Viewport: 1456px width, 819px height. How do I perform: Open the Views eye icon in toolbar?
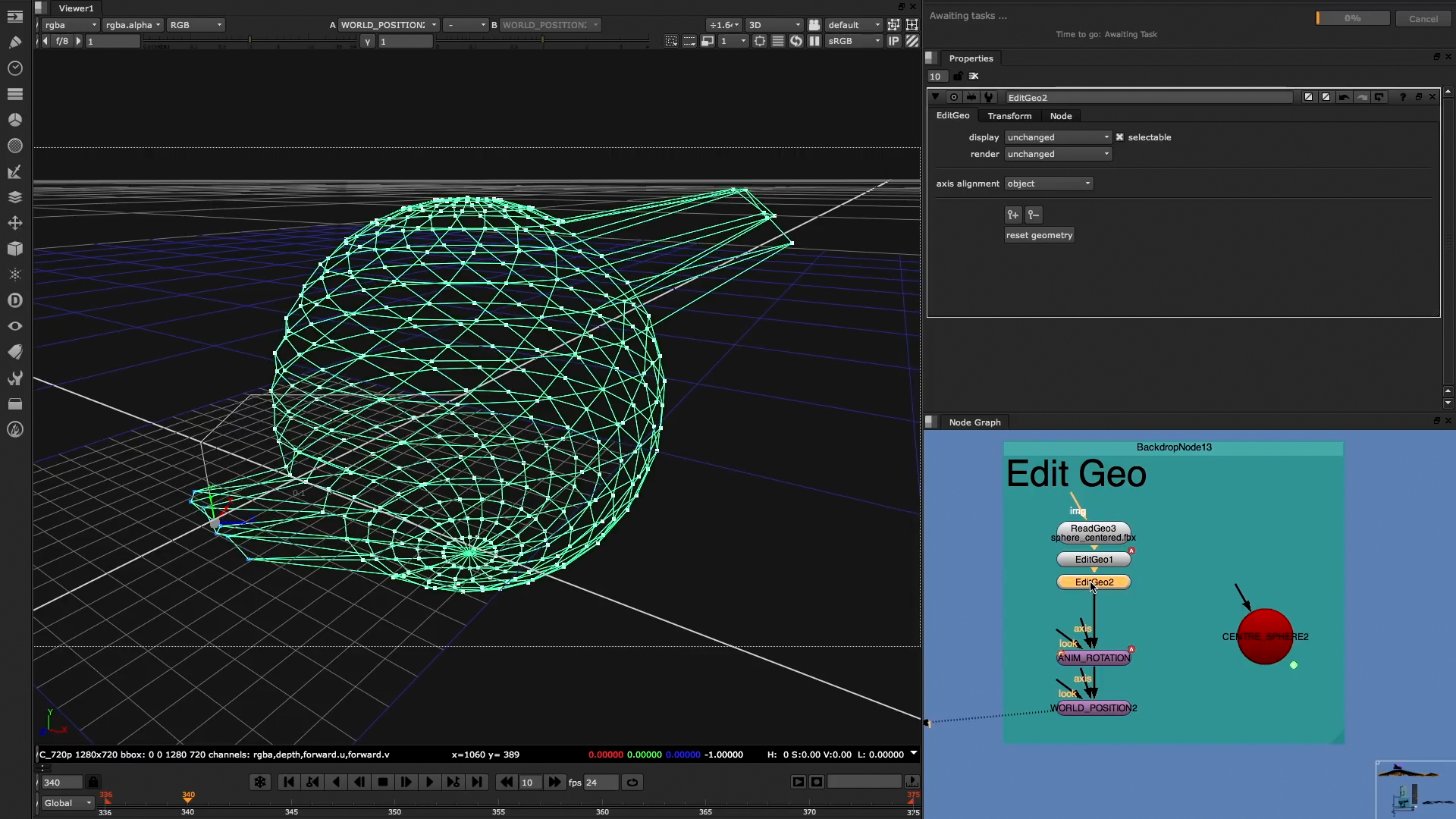click(15, 326)
